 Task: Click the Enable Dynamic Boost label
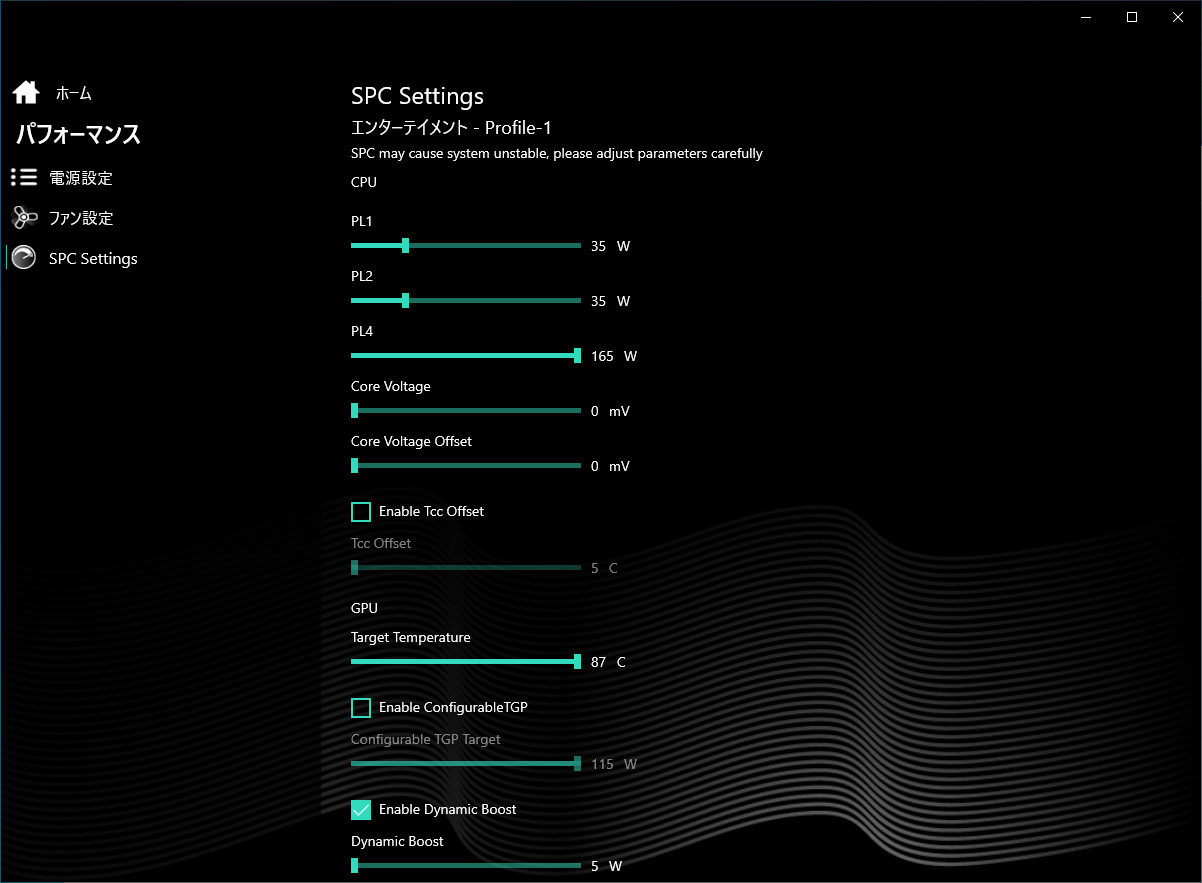(x=447, y=809)
